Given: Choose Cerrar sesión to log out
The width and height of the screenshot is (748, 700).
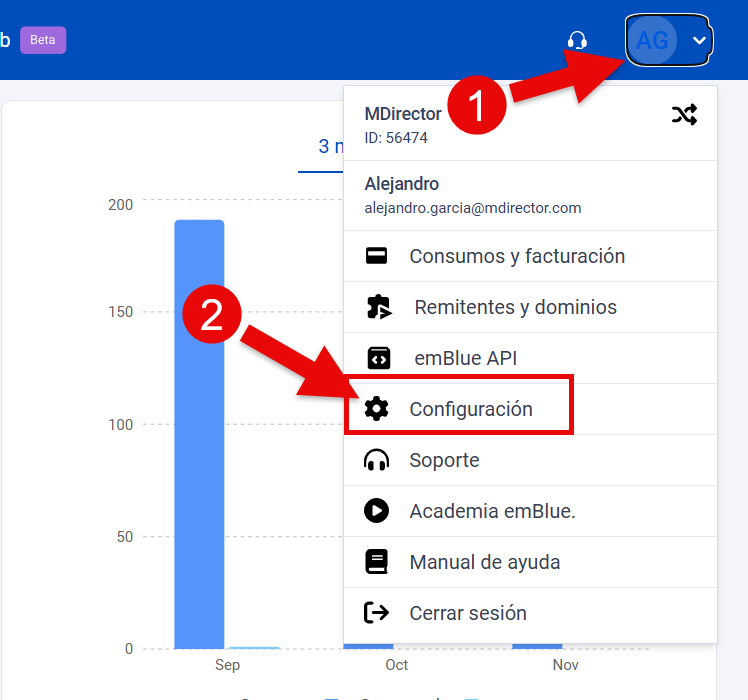Looking at the screenshot, I should (468, 613).
